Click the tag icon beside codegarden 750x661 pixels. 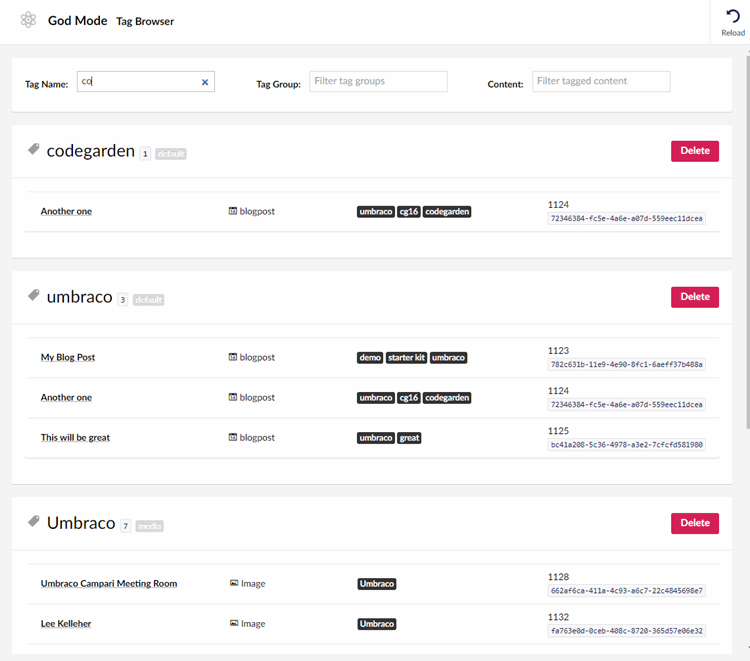point(33,149)
